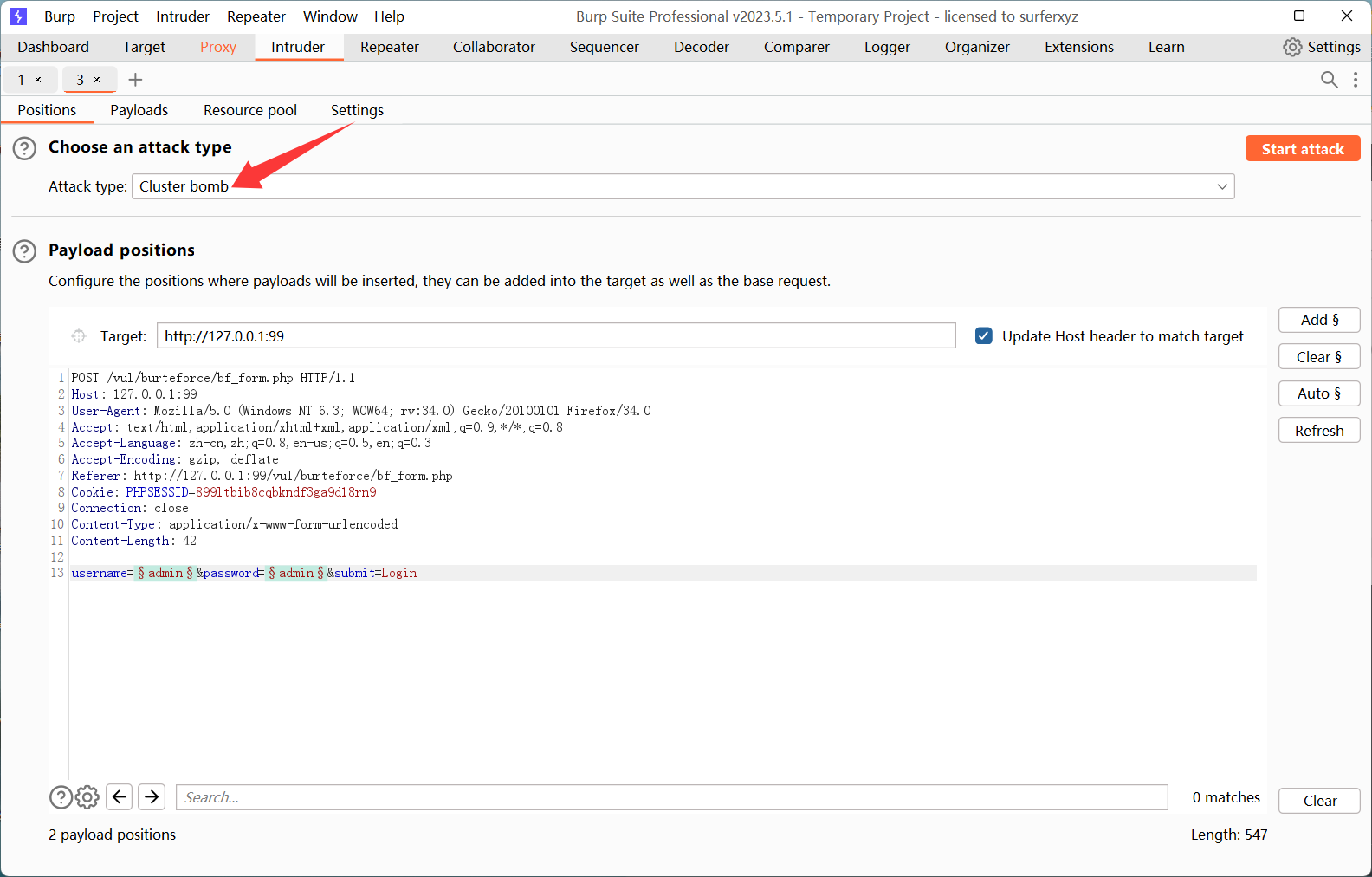1372x877 pixels.
Task: Click the search magnifier icon
Action: click(1329, 80)
